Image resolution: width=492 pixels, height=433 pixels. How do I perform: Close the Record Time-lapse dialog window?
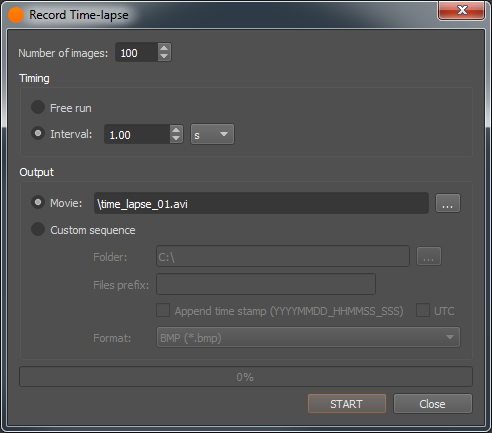(461, 11)
